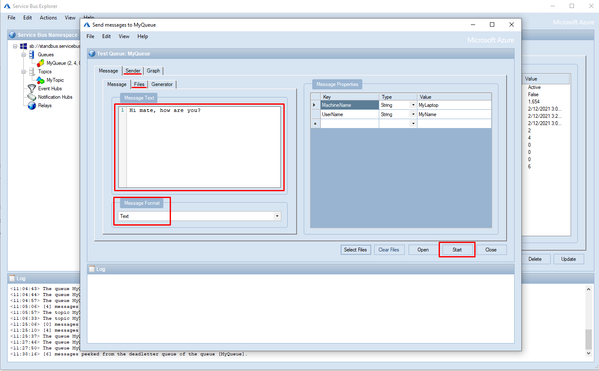Click the Value column header in Message Properties
The height and width of the screenshot is (371, 599).
click(454, 97)
